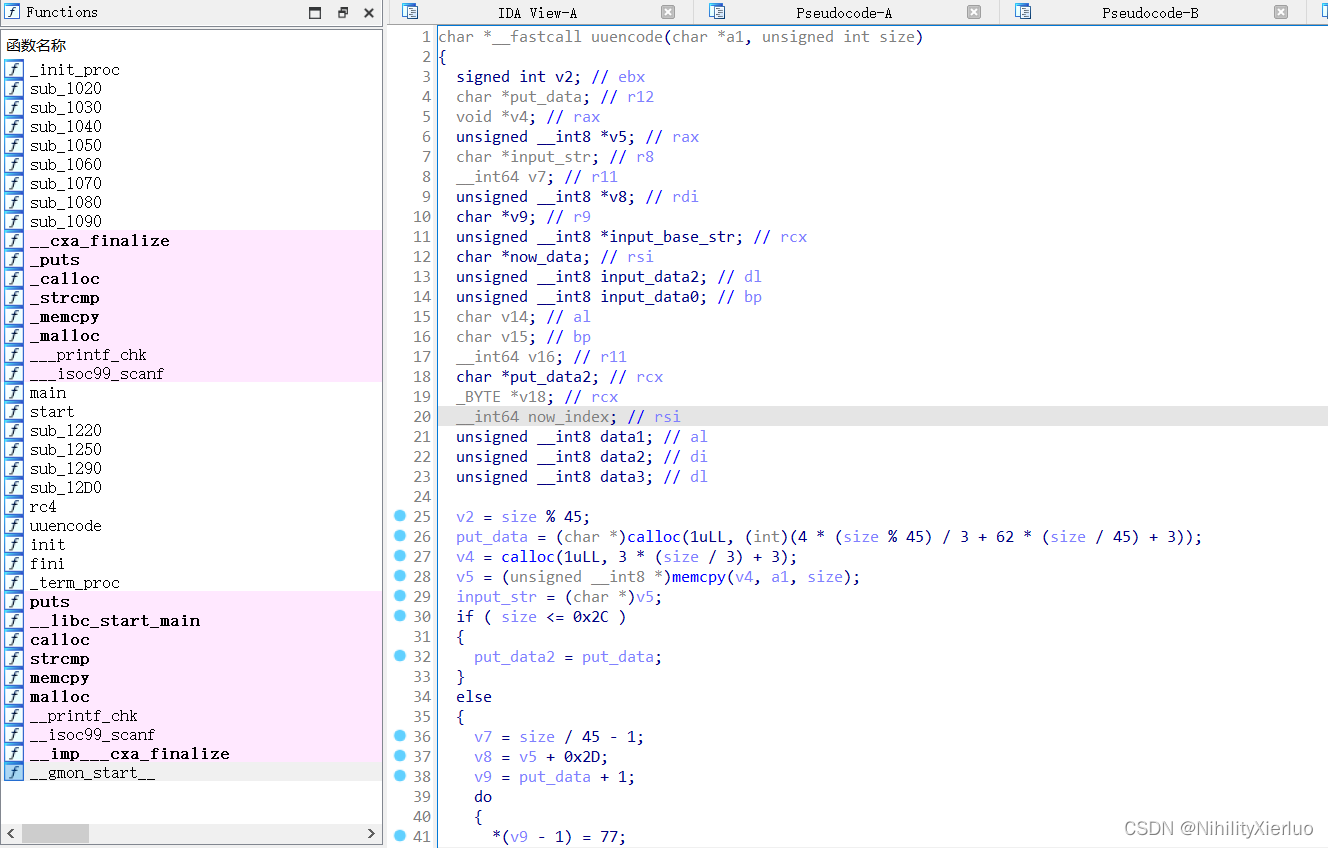
Task: Click function icon next to _init_proc
Action: tap(14, 69)
